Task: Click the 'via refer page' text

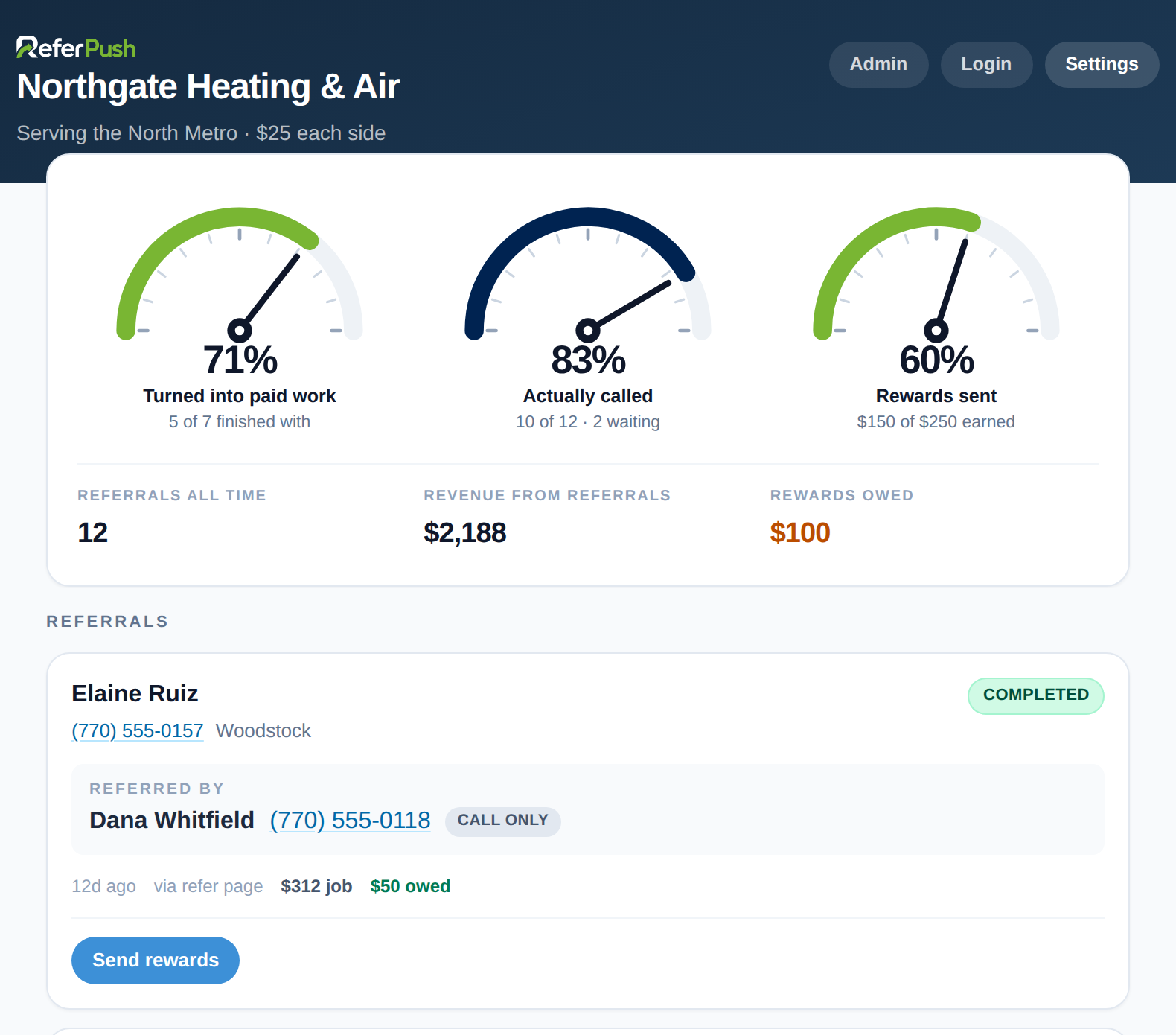Action: [x=208, y=886]
